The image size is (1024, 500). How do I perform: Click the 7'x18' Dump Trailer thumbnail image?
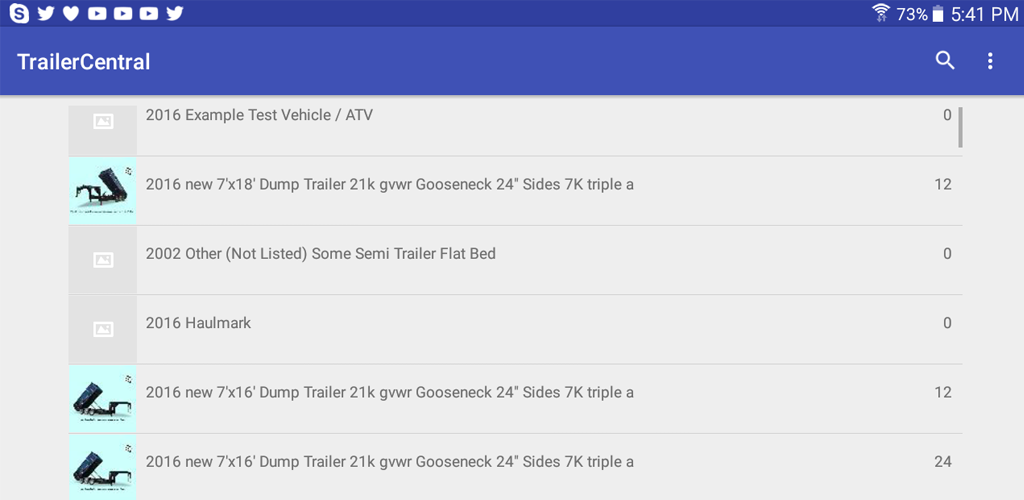[103, 191]
